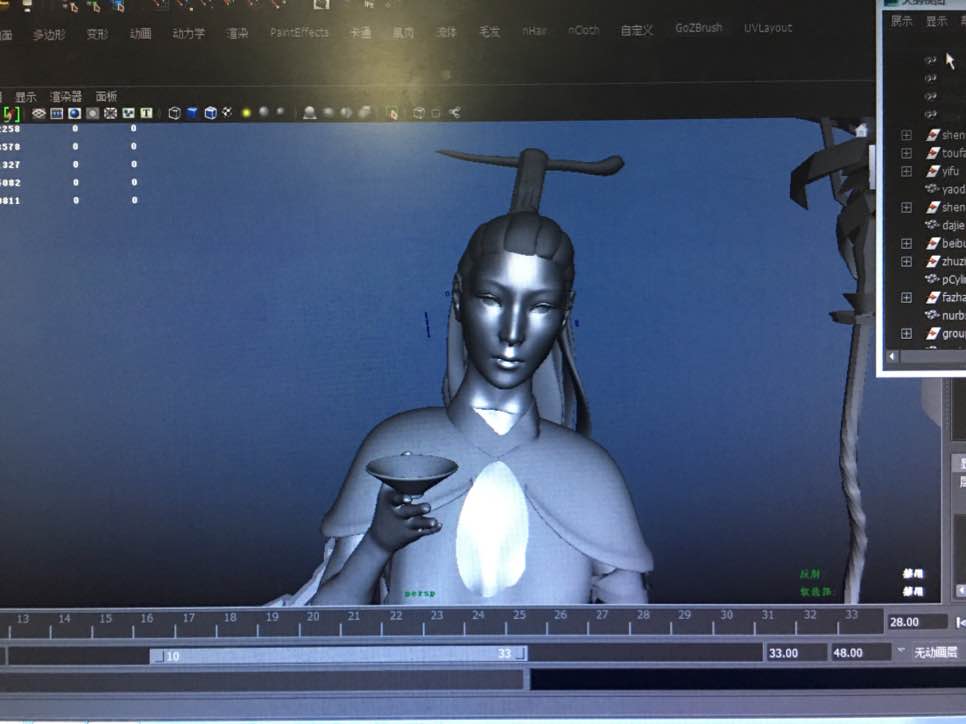This screenshot has height=724, width=966.
Task: Switch to wireframe display cube icon
Action: click(174, 113)
